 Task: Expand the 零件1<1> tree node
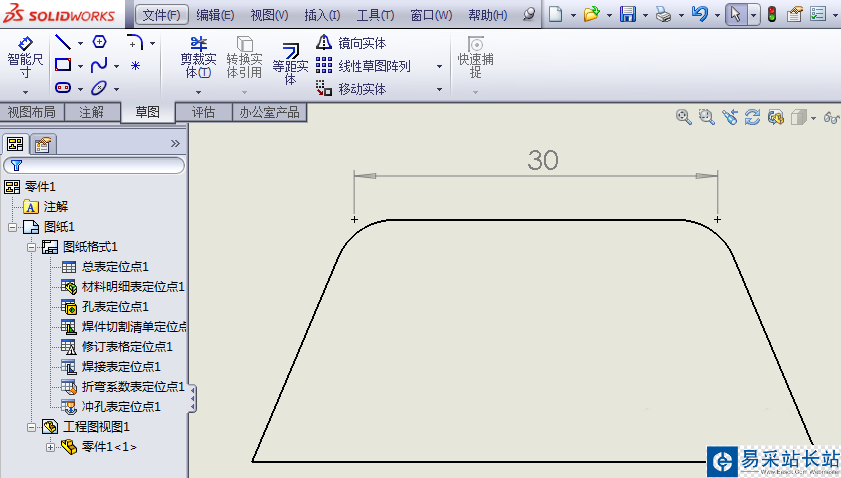50,447
